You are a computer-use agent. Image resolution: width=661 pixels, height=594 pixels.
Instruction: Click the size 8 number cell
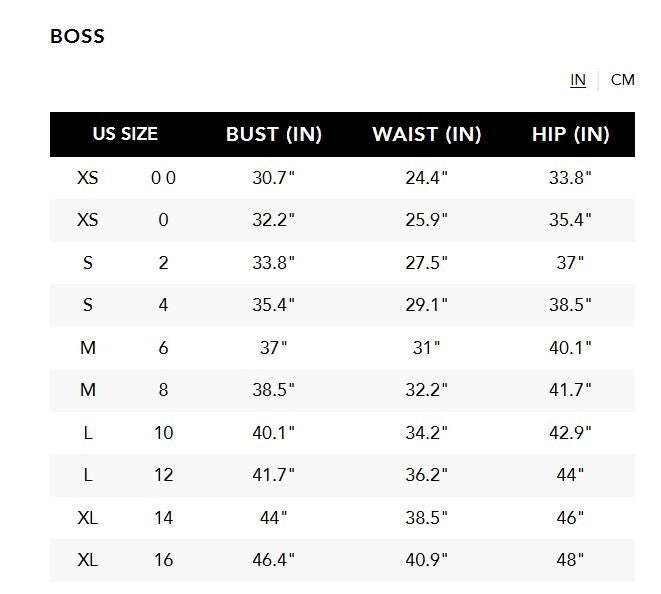[163, 390]
